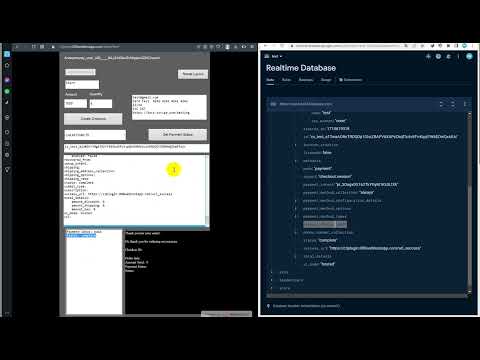
Task: Switch to the Rules tab
Action: 286,80
